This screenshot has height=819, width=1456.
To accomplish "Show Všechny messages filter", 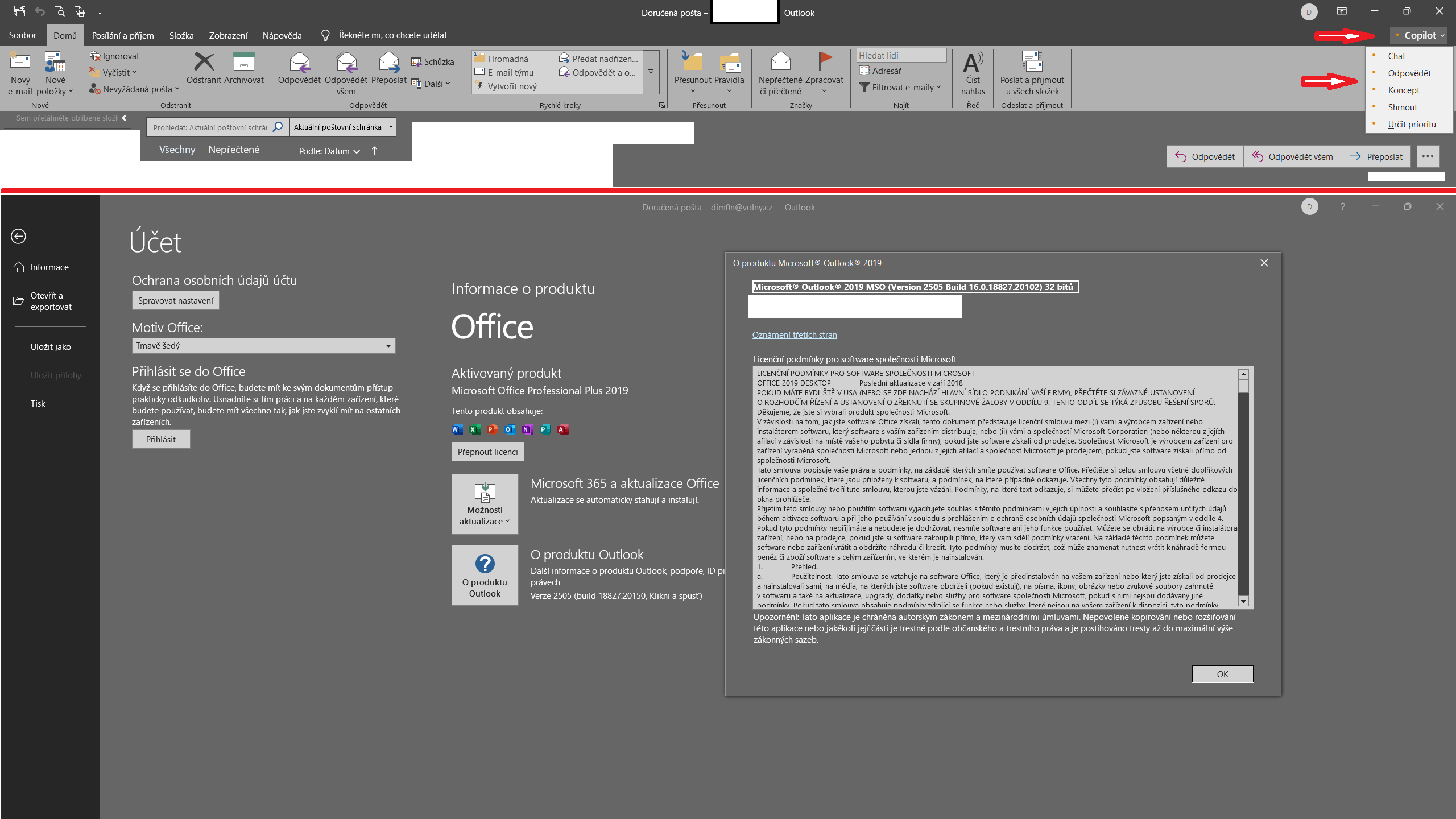I will coord(177,150).
